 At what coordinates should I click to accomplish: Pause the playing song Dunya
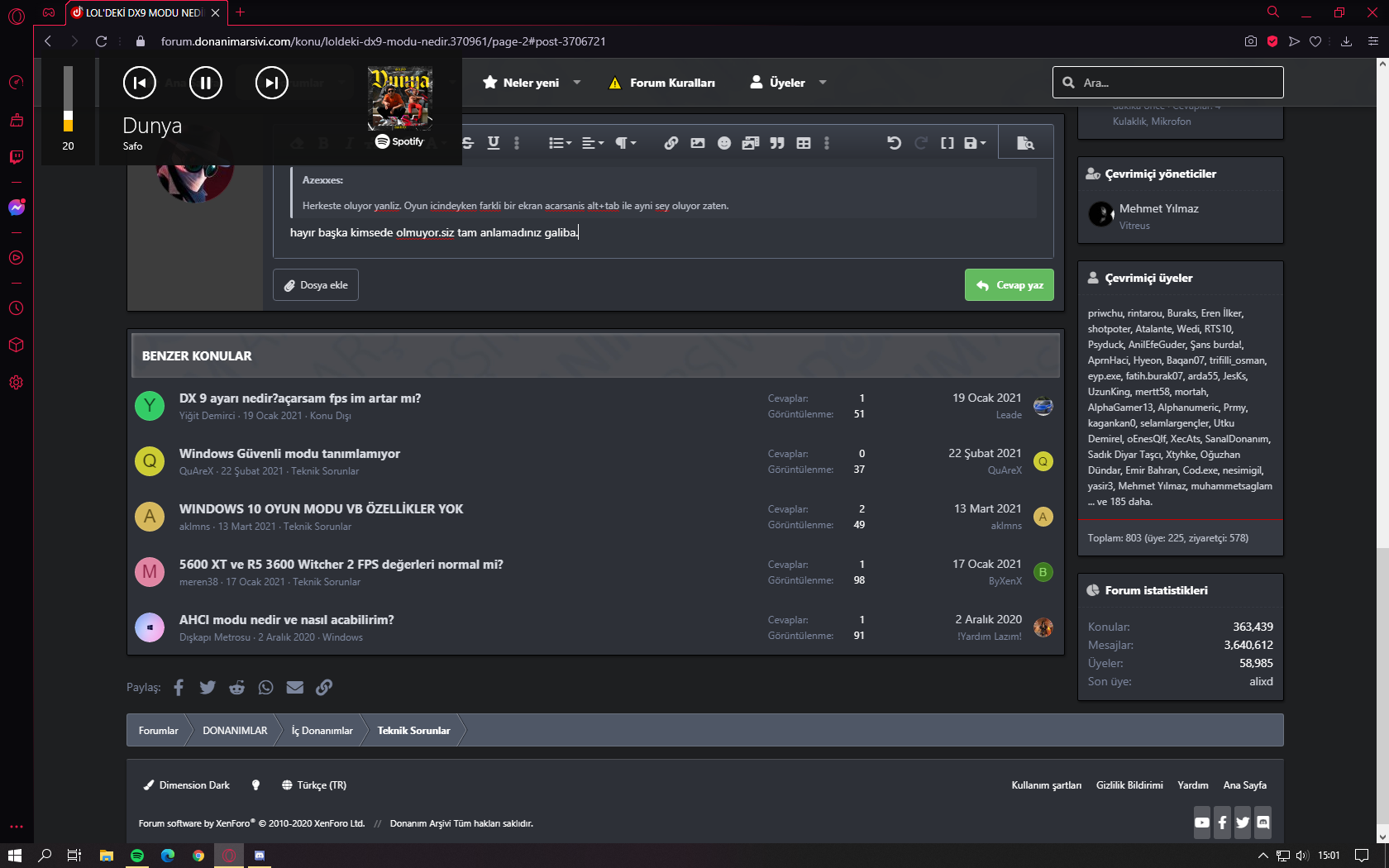coord(206,83)
